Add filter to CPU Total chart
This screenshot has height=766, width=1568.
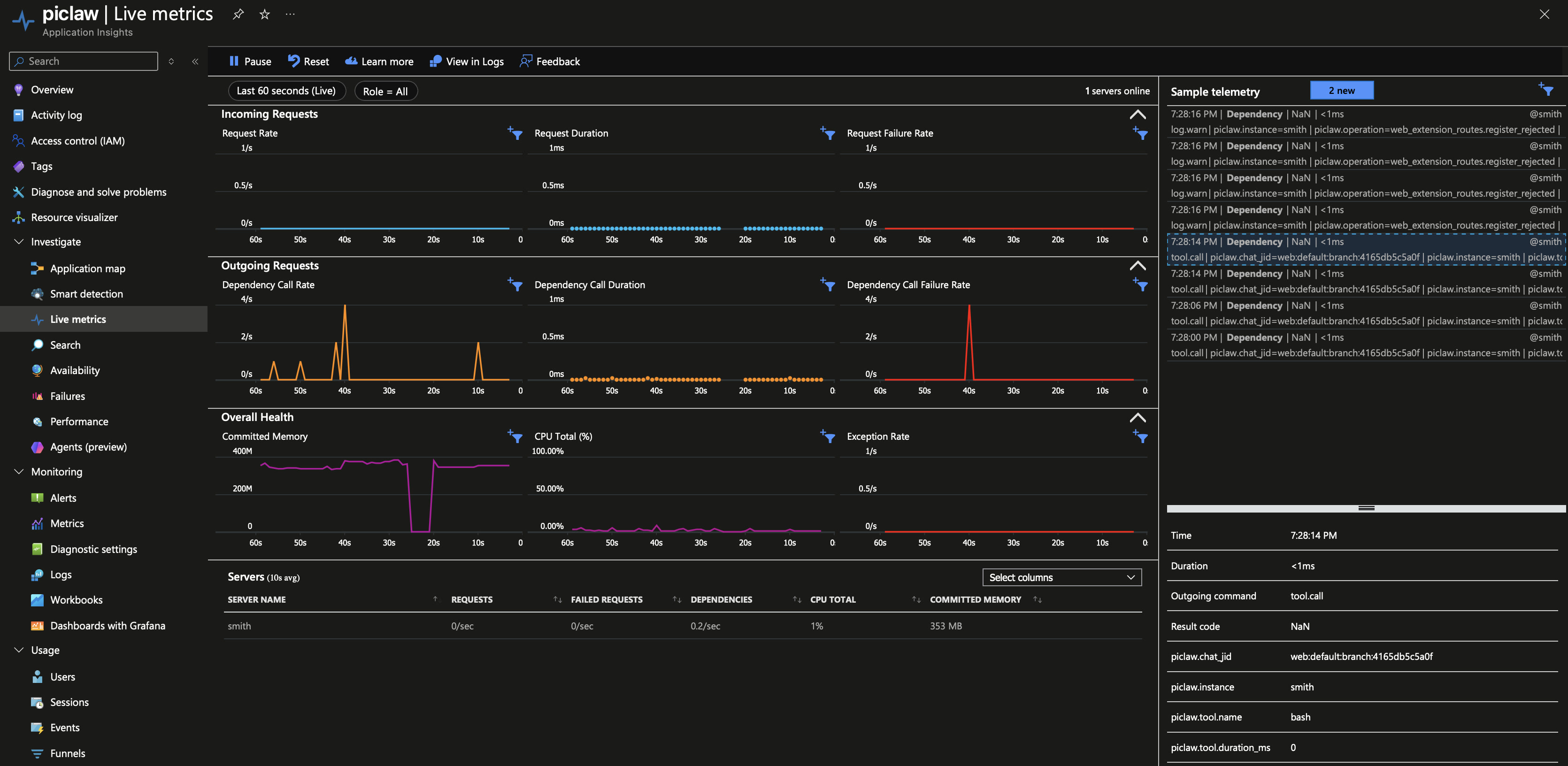point(827,436)
